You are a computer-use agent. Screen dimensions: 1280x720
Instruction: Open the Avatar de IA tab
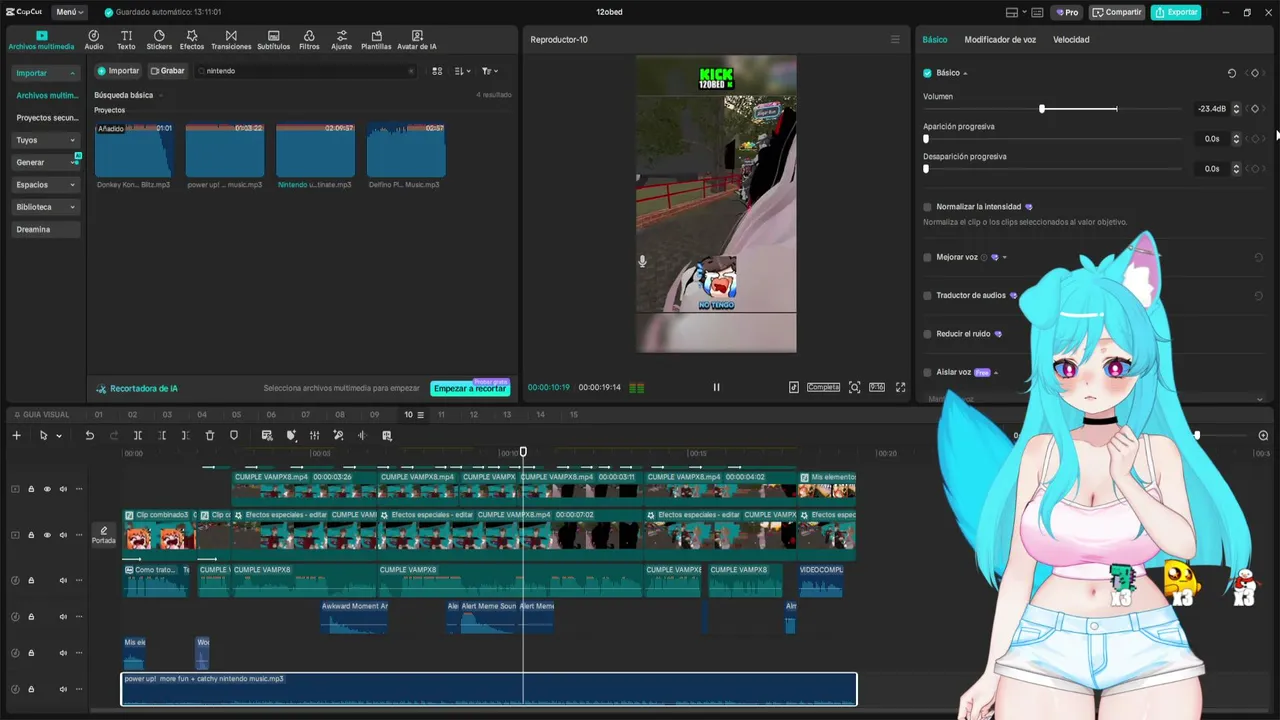[417, 40]
